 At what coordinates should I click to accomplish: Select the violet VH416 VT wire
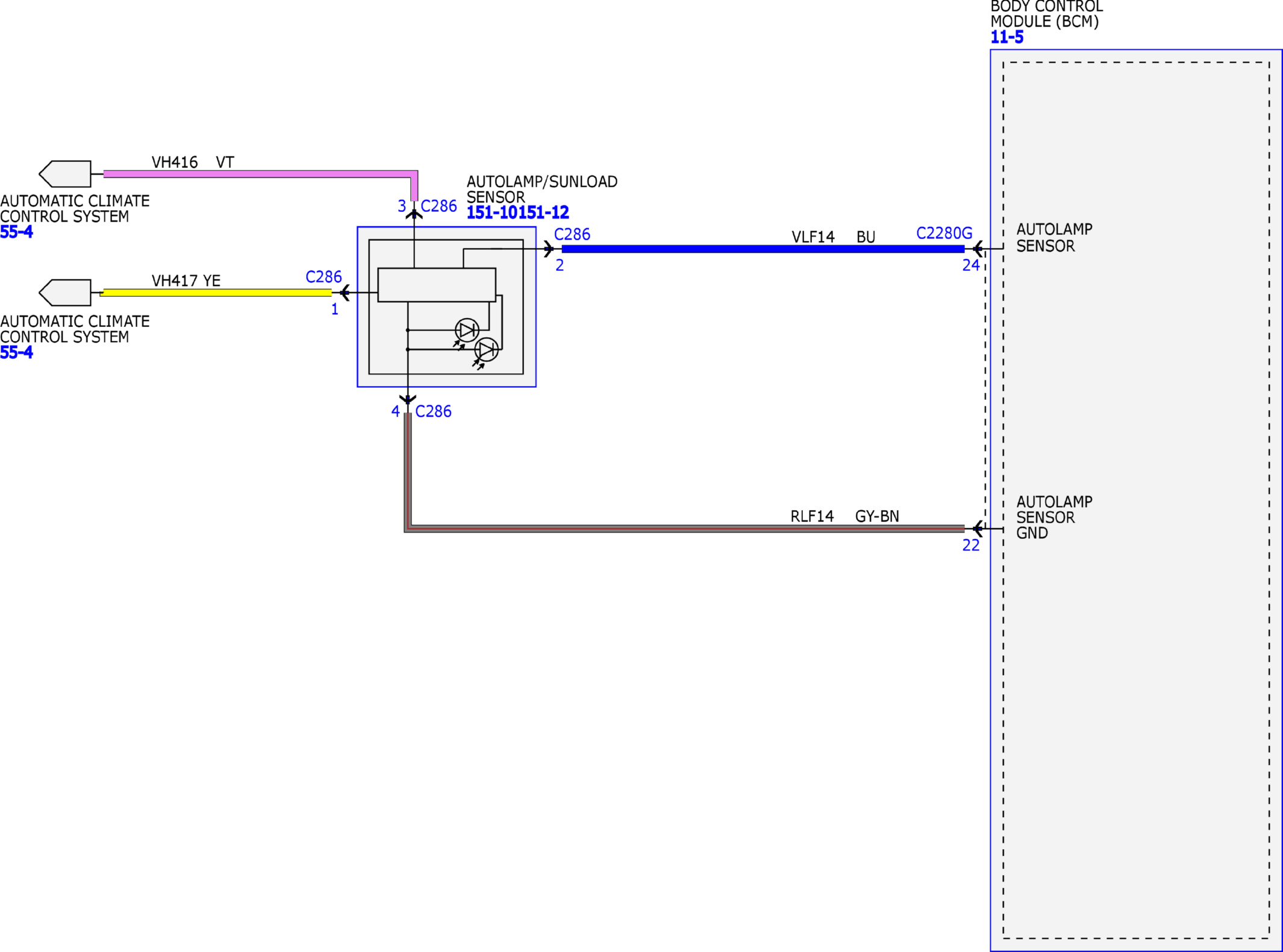pos(260,174)
